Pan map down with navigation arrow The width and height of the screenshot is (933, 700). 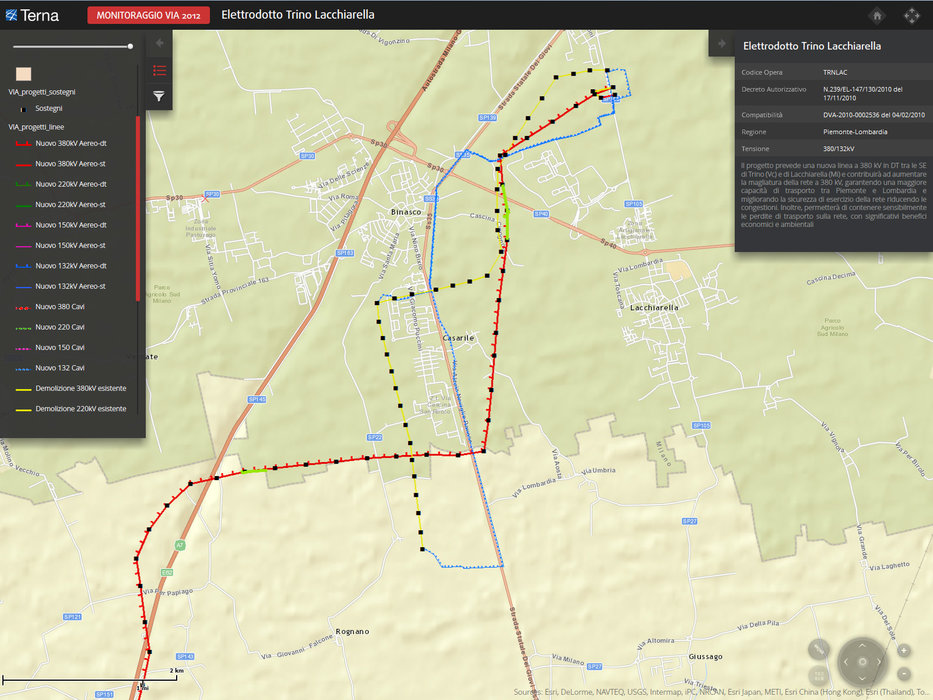click(861, 678)
